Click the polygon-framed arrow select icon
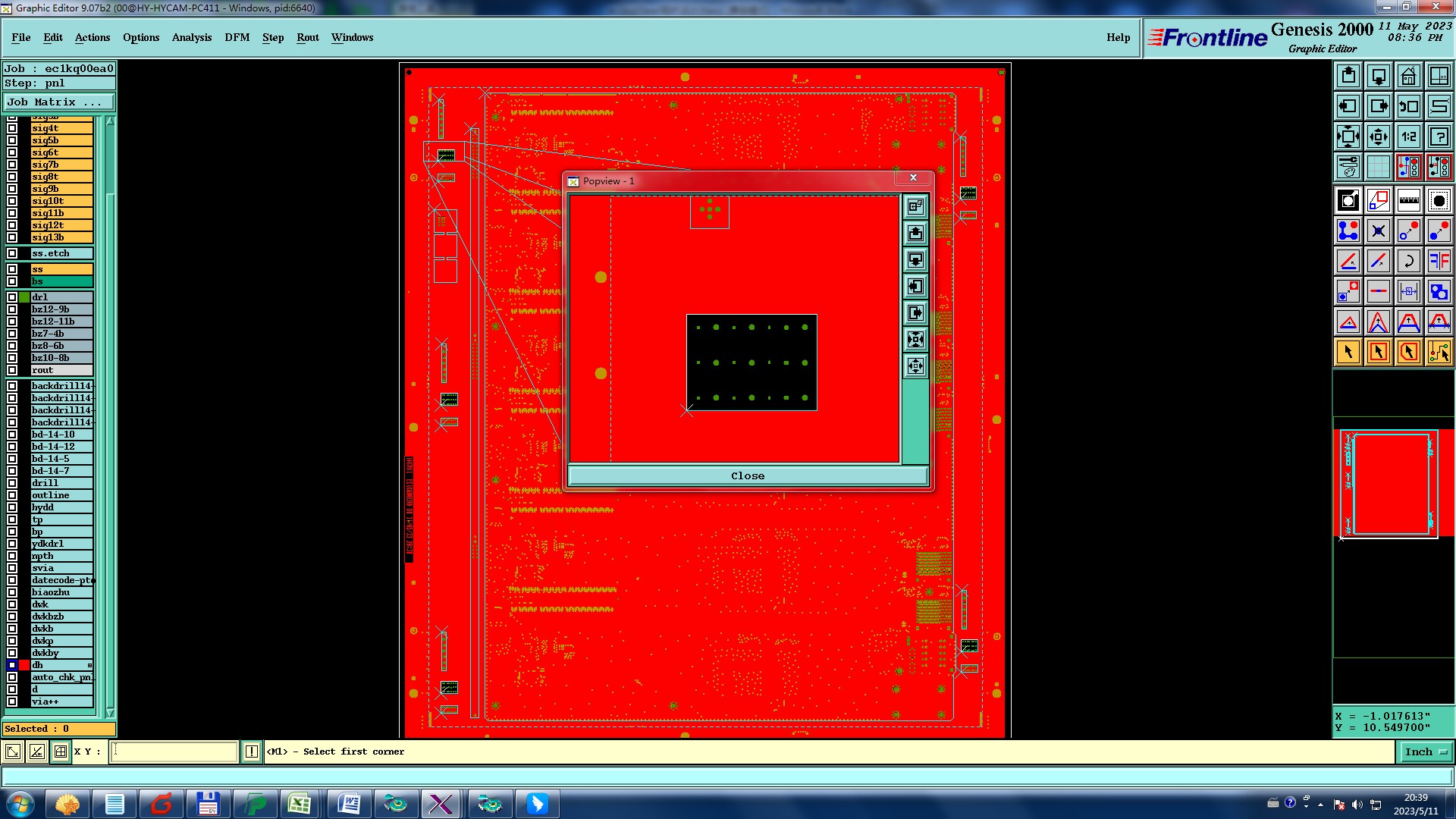The image size is (1456, 819). coord(1409,352)
